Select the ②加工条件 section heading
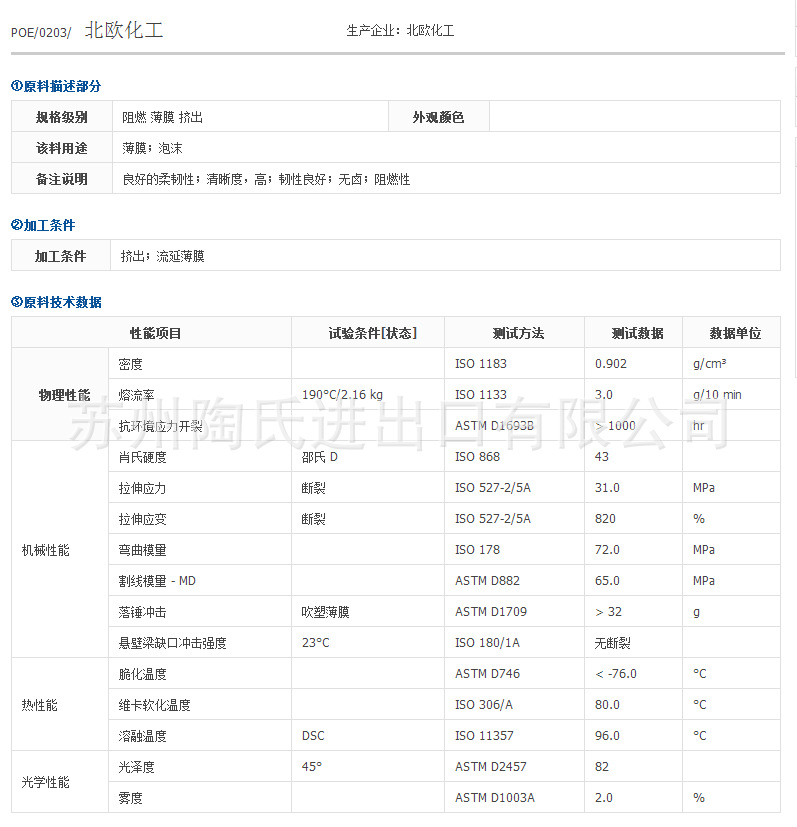The image size is (797, 827). click(x=43, y=225)
